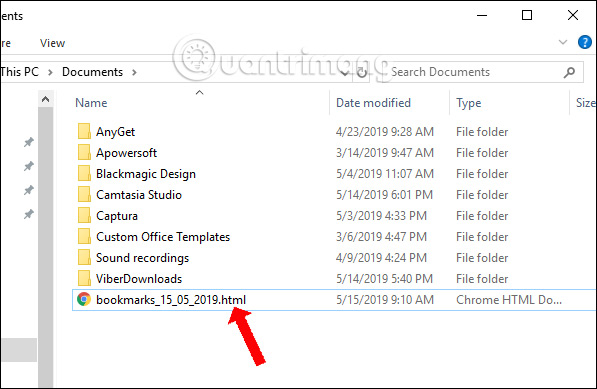Select the Camtasia Studio folder icon
The image size is (597, 389).
point(84,194)
